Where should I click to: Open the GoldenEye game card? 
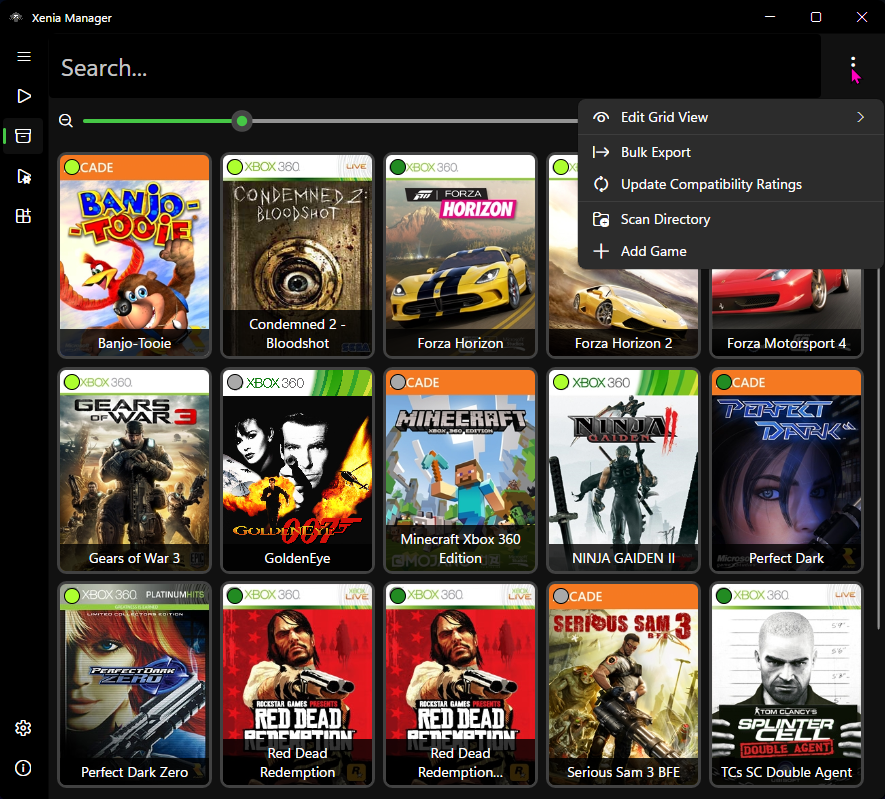point(297,471)
